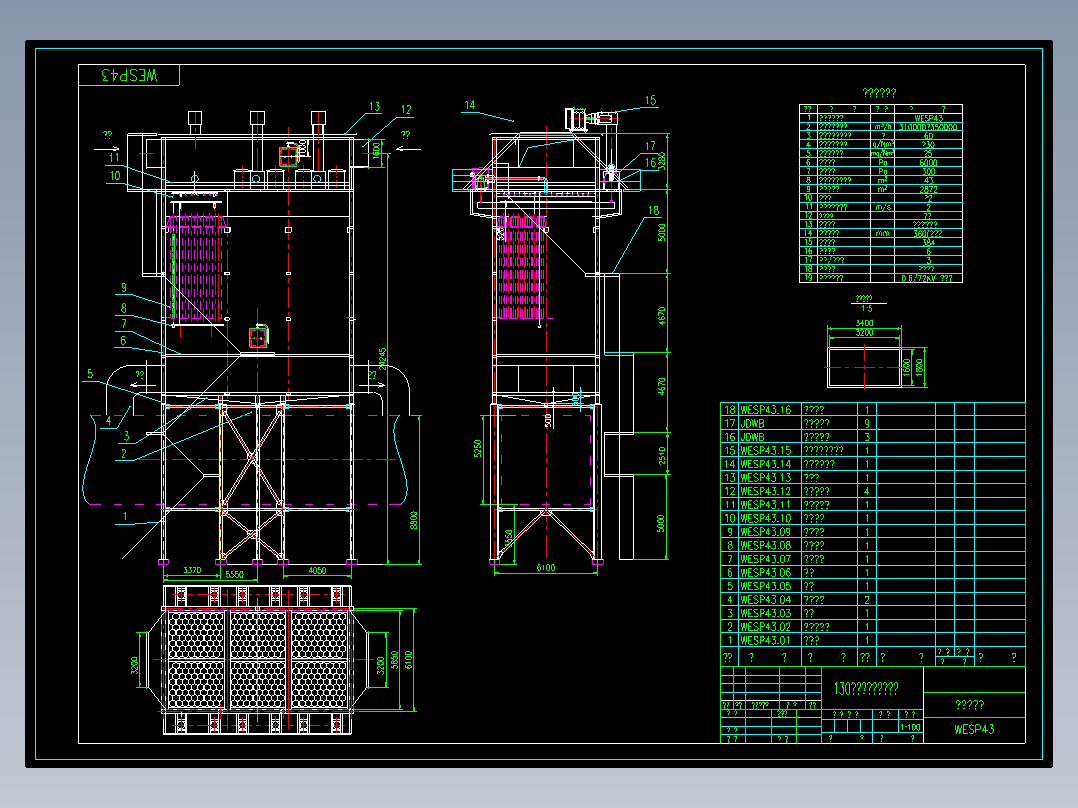Select the 24245 overall height dimension

pyautogui.click(x=382, y=360)
